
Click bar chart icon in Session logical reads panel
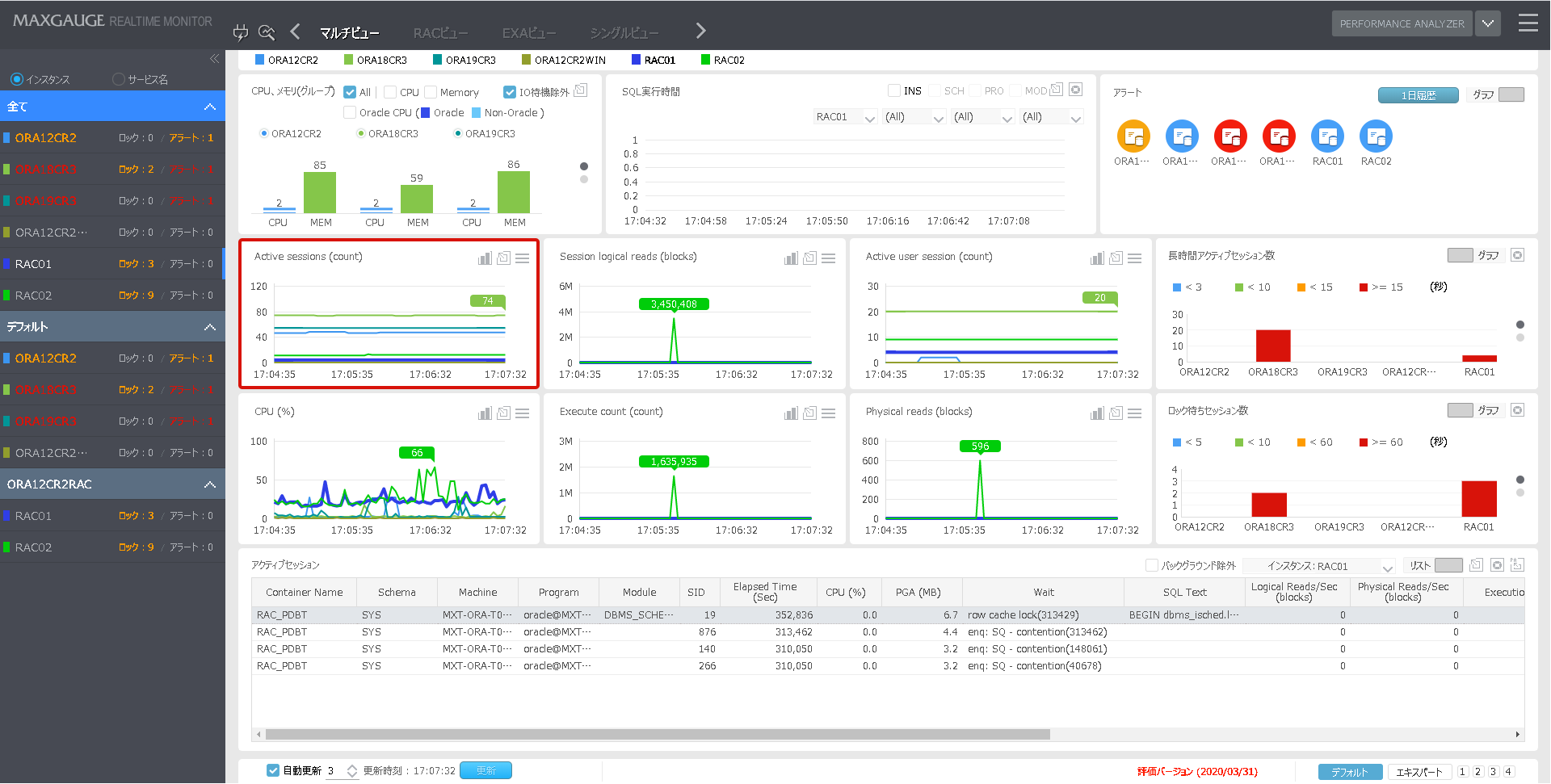point(791,258)
